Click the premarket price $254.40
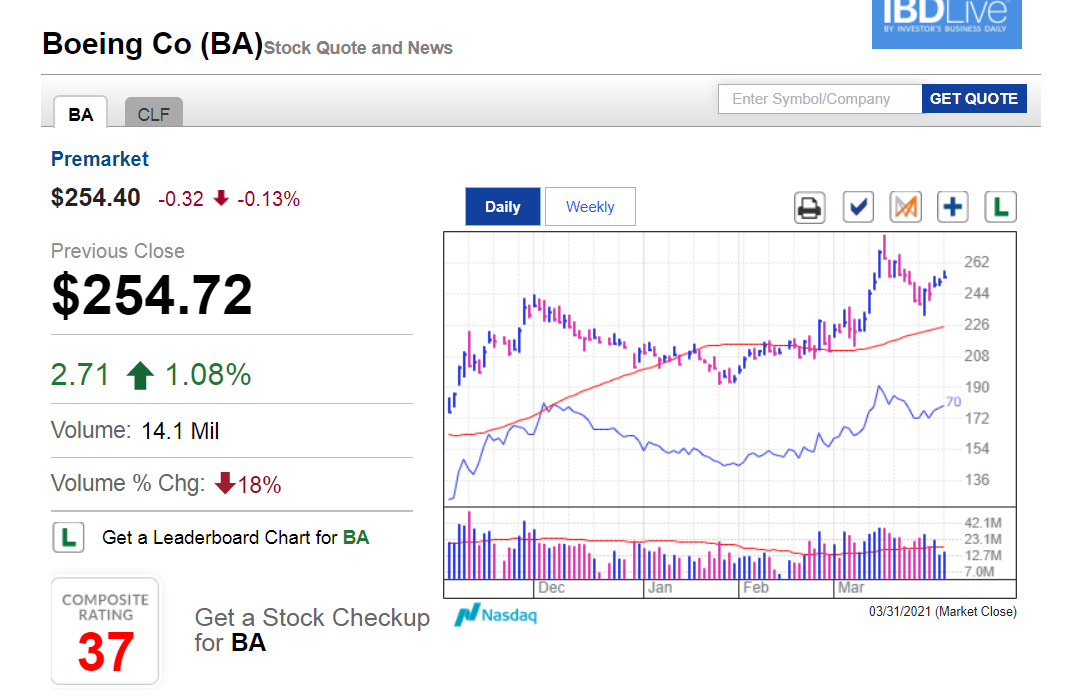Image resolution: width=1076 pixels, height=699 pixels. point(95,198)
